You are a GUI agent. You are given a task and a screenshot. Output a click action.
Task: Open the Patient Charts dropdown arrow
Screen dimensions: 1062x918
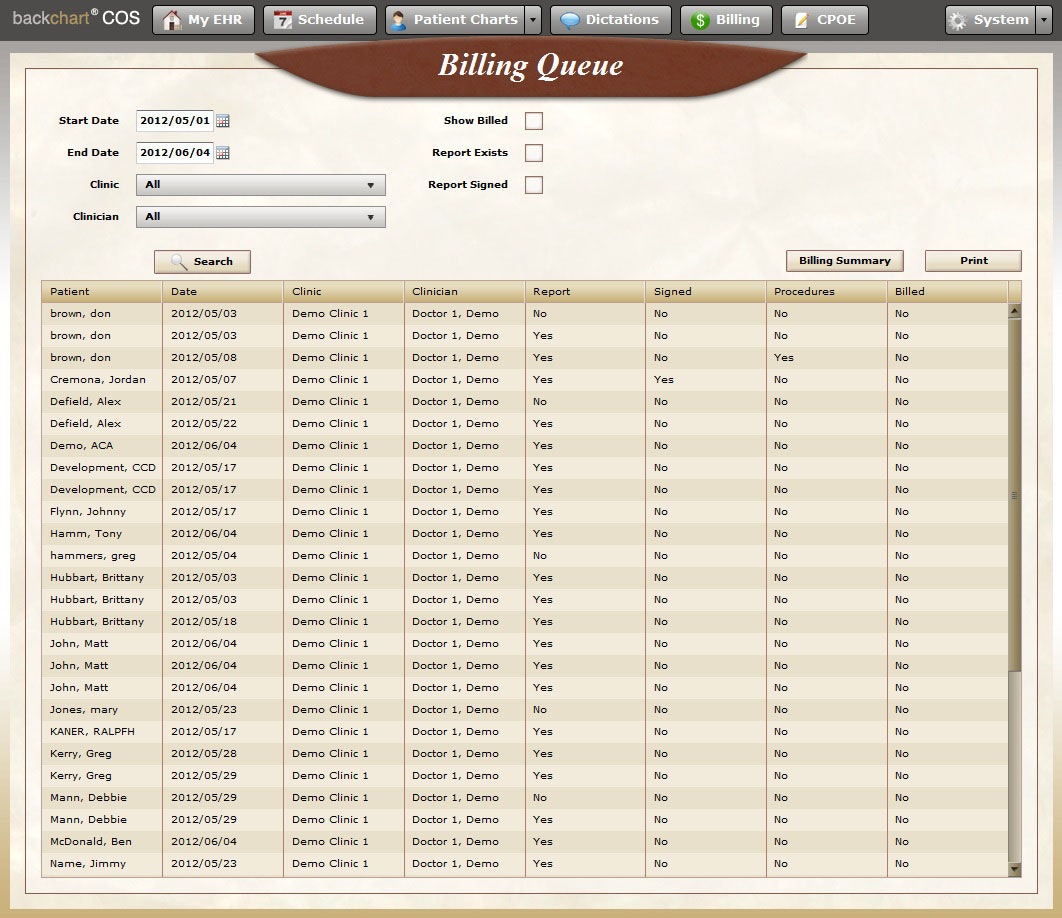pyautogui.click(x=535, y=19)
